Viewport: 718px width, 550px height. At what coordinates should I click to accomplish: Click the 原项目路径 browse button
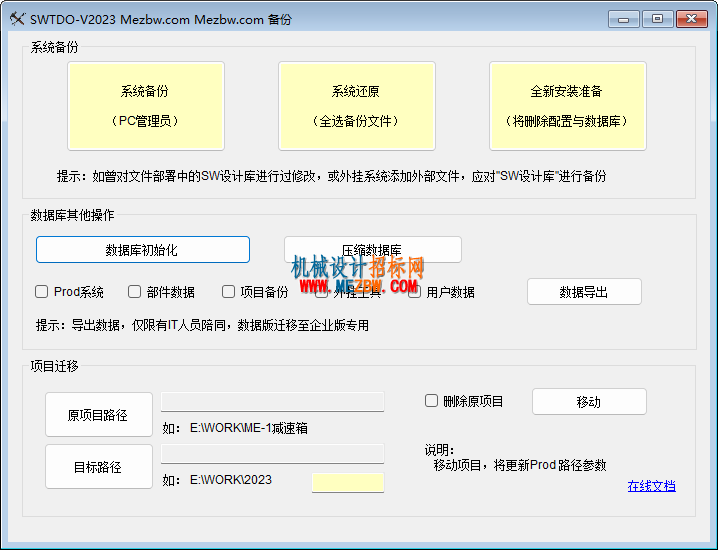tap(99, 414)
